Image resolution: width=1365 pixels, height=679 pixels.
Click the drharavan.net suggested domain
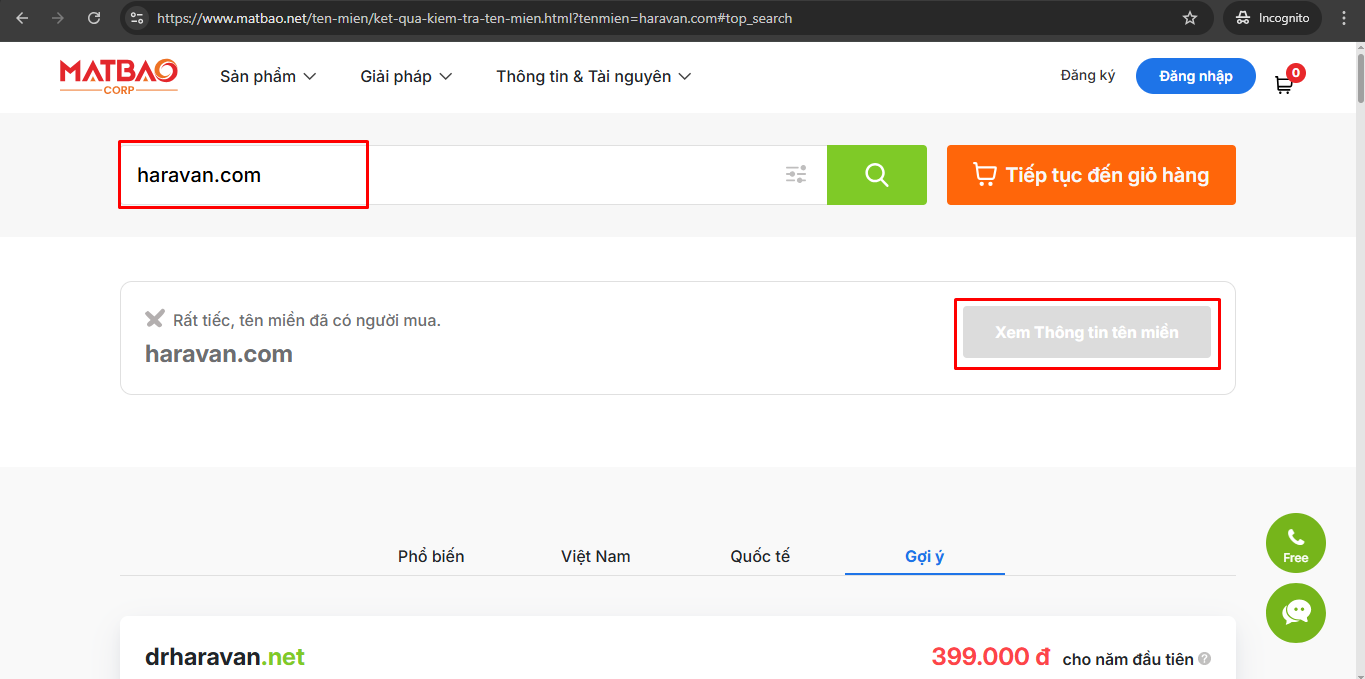225,657
